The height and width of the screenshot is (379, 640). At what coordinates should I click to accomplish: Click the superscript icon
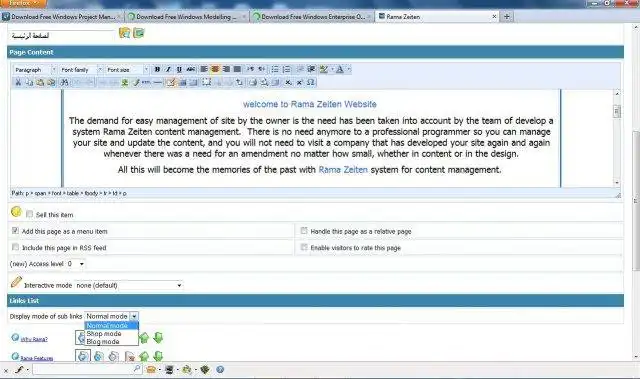tap(299, 82)
